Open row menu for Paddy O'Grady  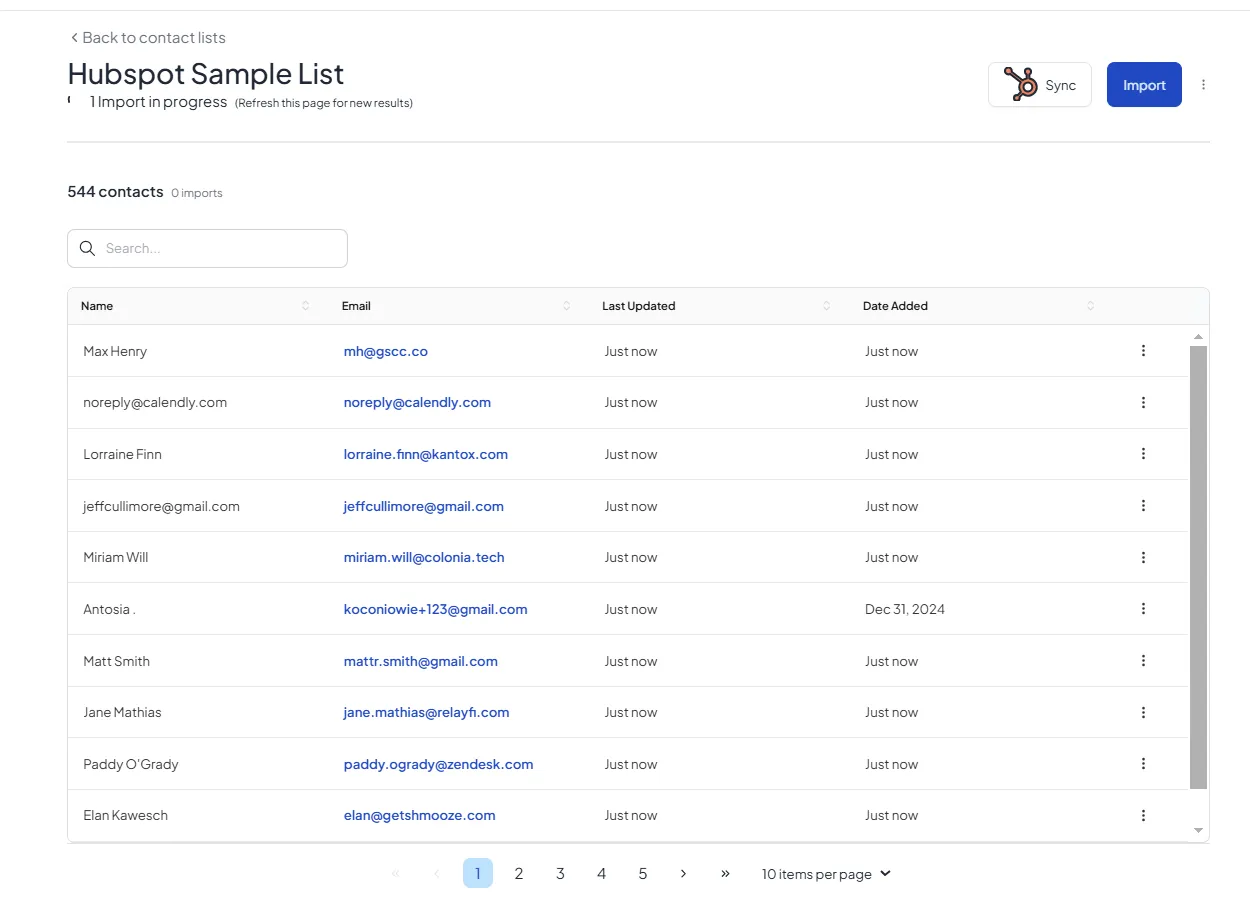tap(1143, 764)
